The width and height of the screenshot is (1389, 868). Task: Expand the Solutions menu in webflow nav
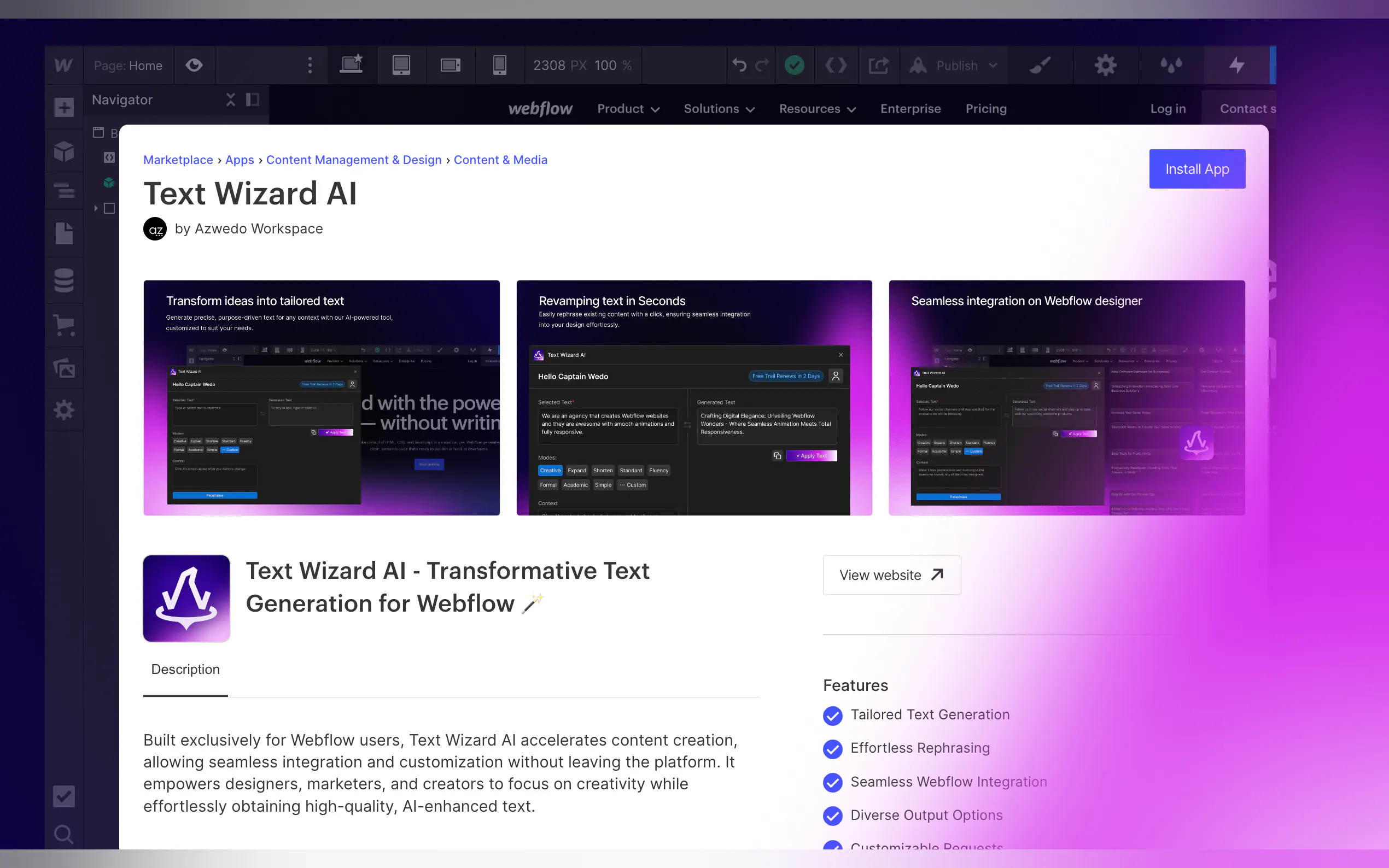[719, 108]
